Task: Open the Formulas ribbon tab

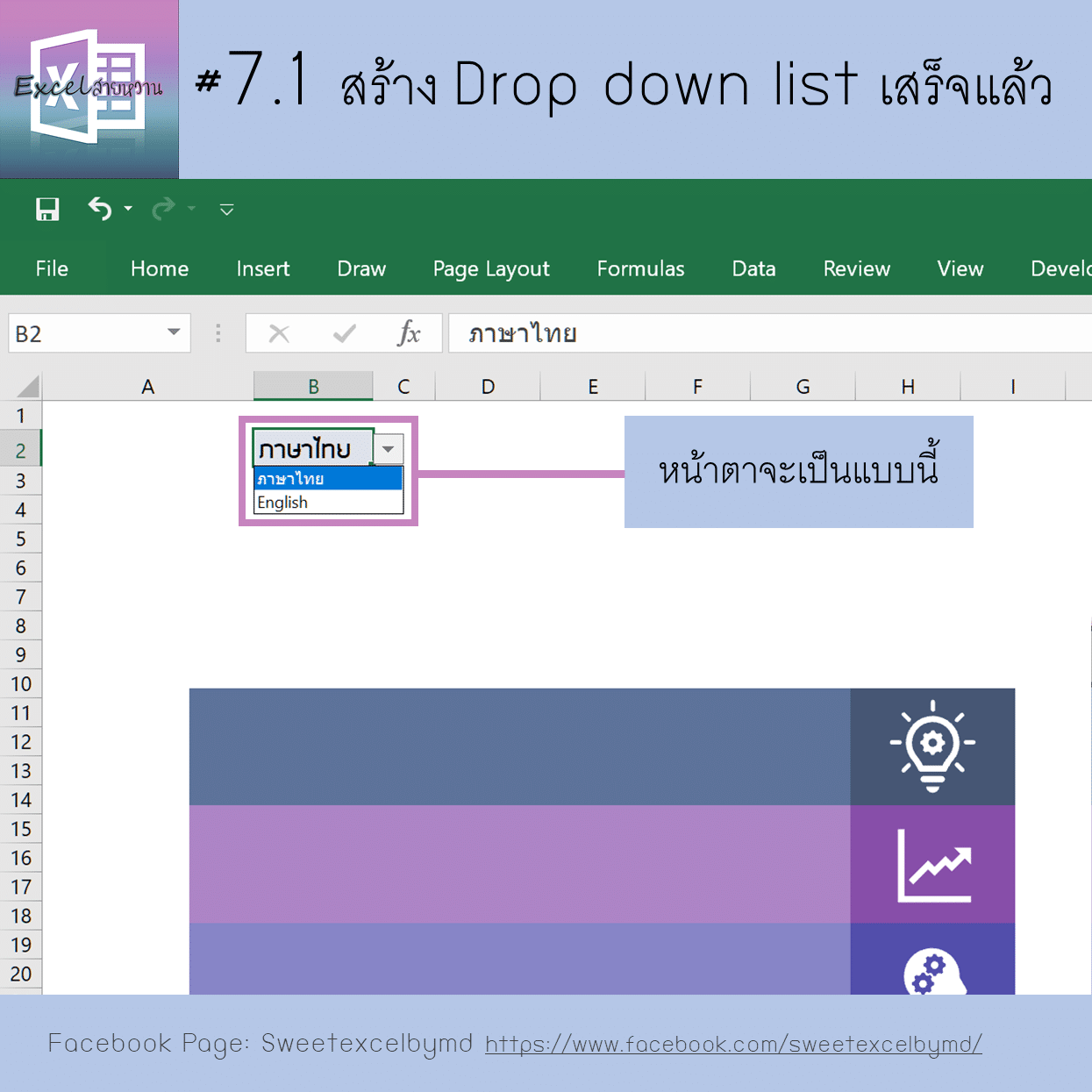Action: click(640, 269)
